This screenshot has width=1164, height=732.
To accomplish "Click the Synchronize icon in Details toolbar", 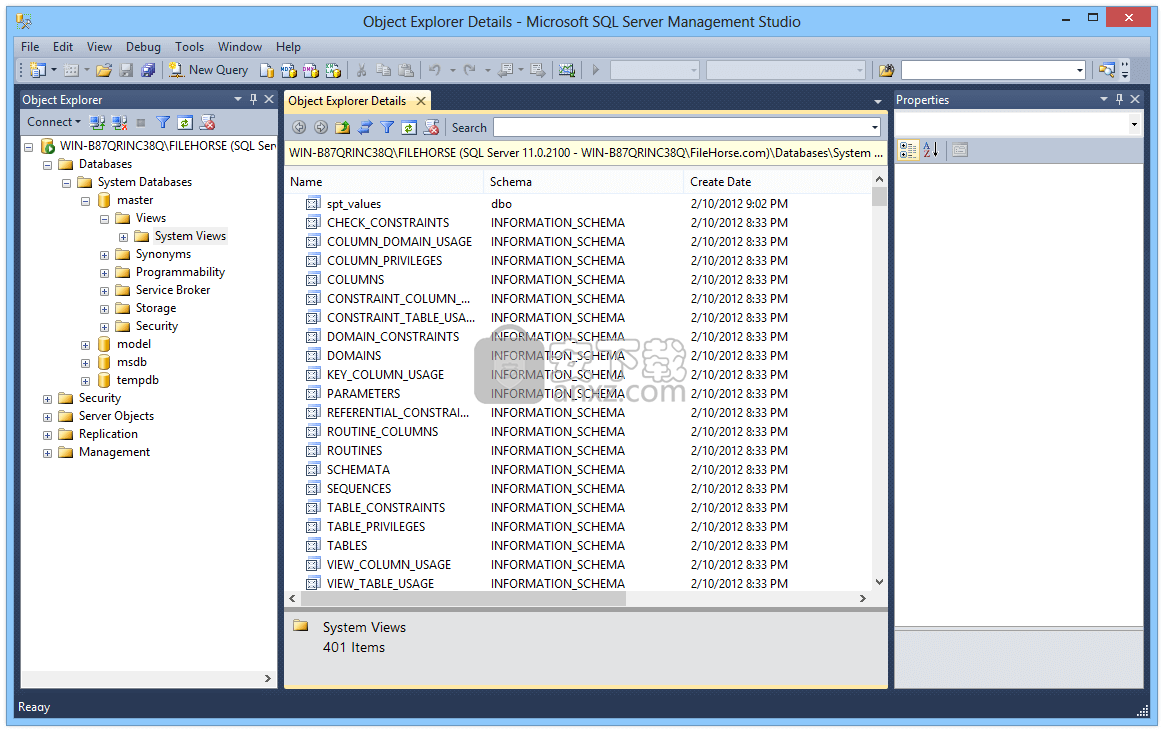I will point(364,128).
